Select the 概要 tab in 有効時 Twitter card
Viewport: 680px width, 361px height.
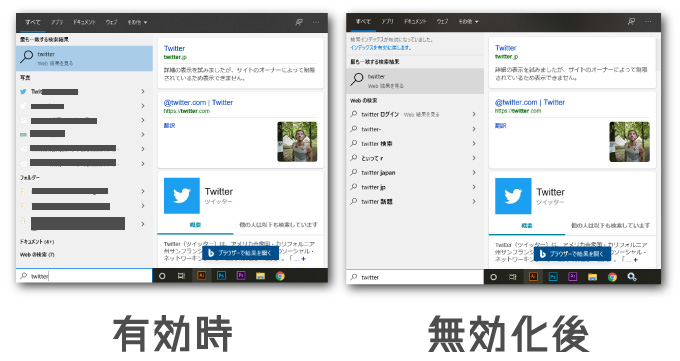pos(195,225)
